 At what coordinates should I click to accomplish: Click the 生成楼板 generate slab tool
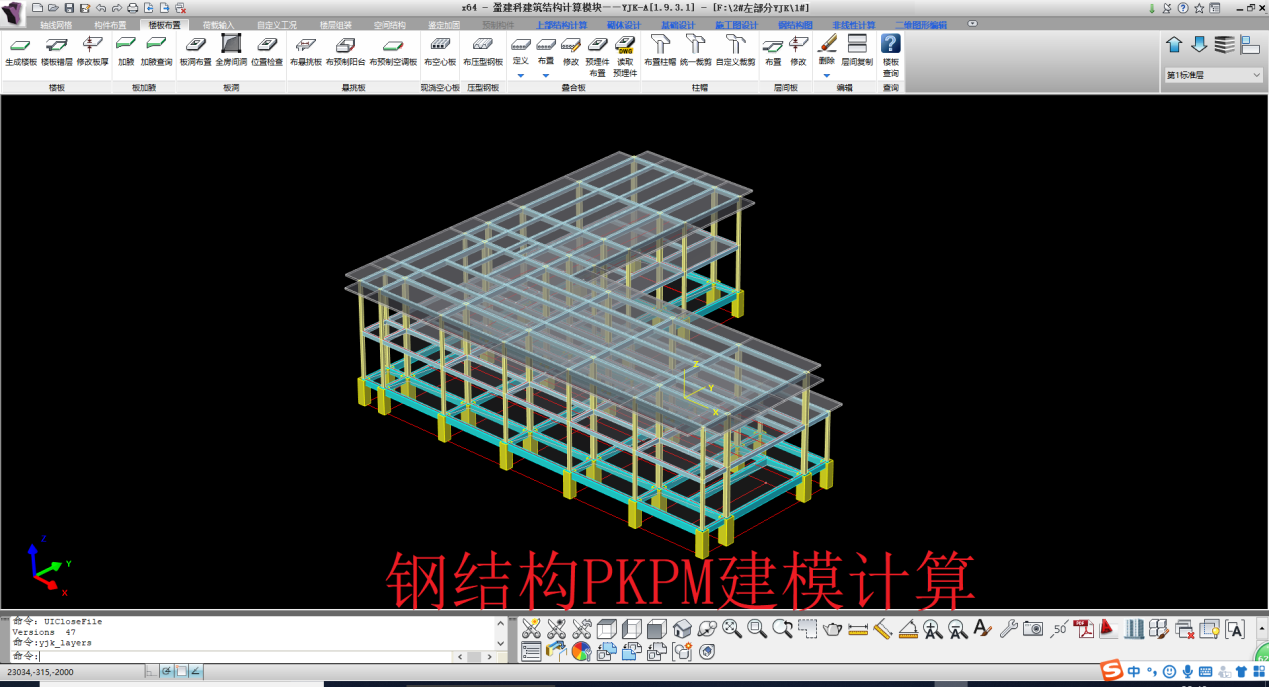21,51
